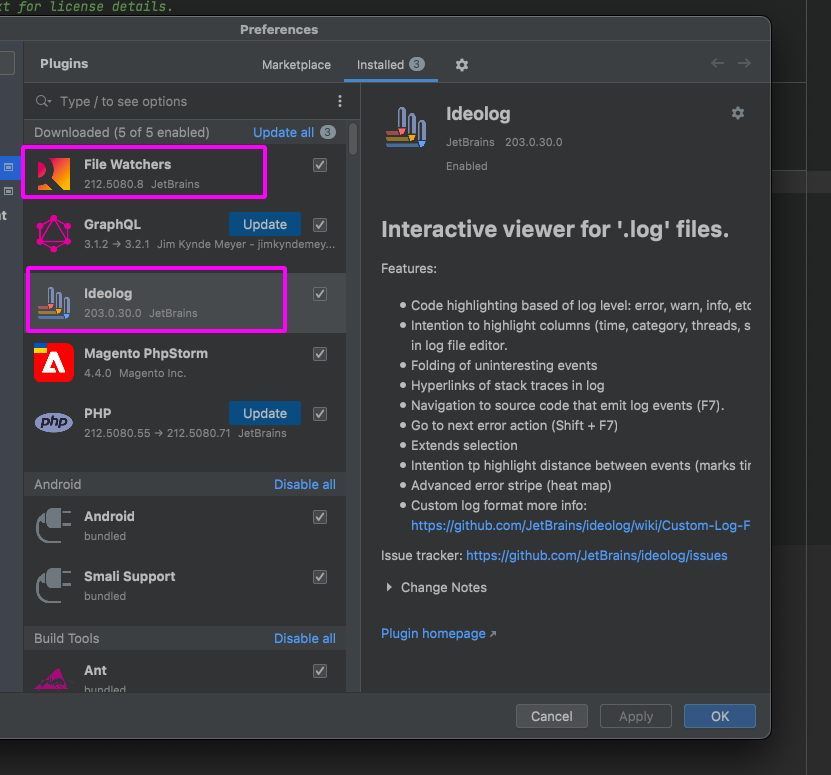Image resolution: width=831 pixels, height=775 pixels.
Task: Uncheck the Smali Support checkbox
Action: tap(320, 577)
